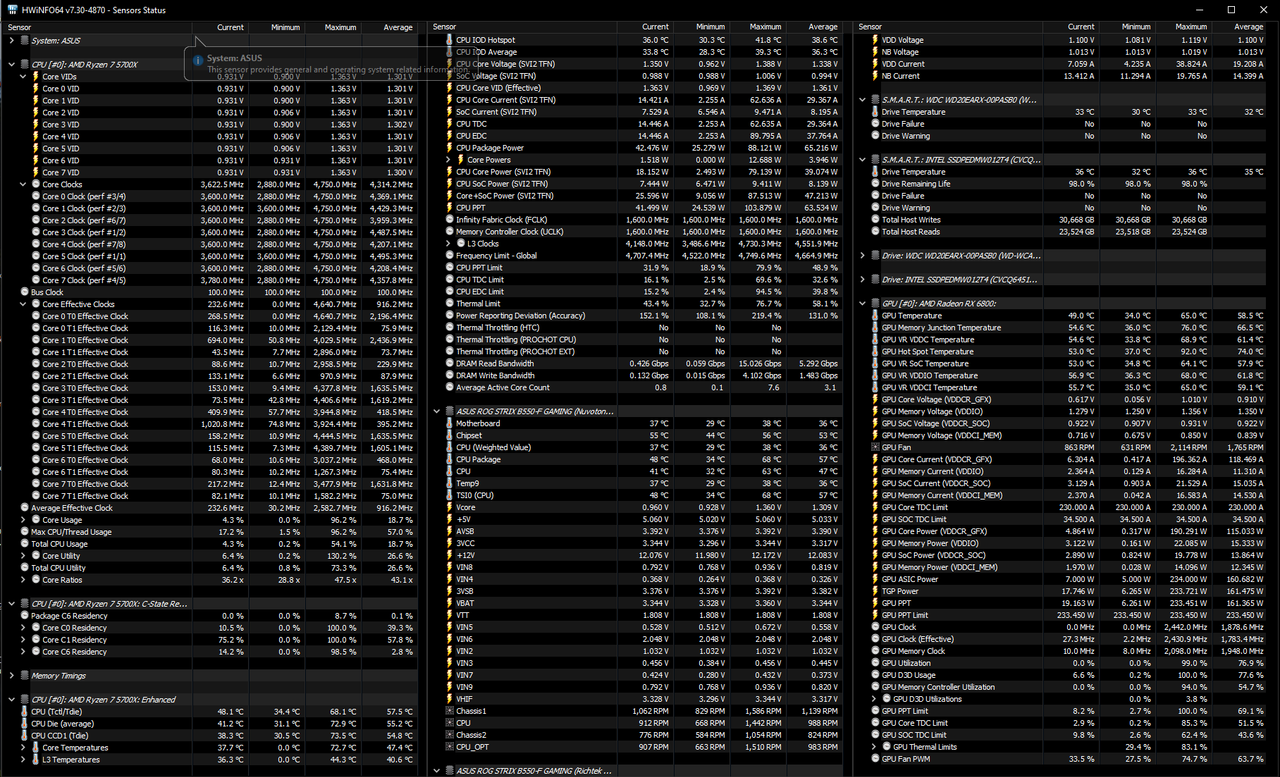Expand the GPU D3D Utilizations node

[x=873, y=699]
